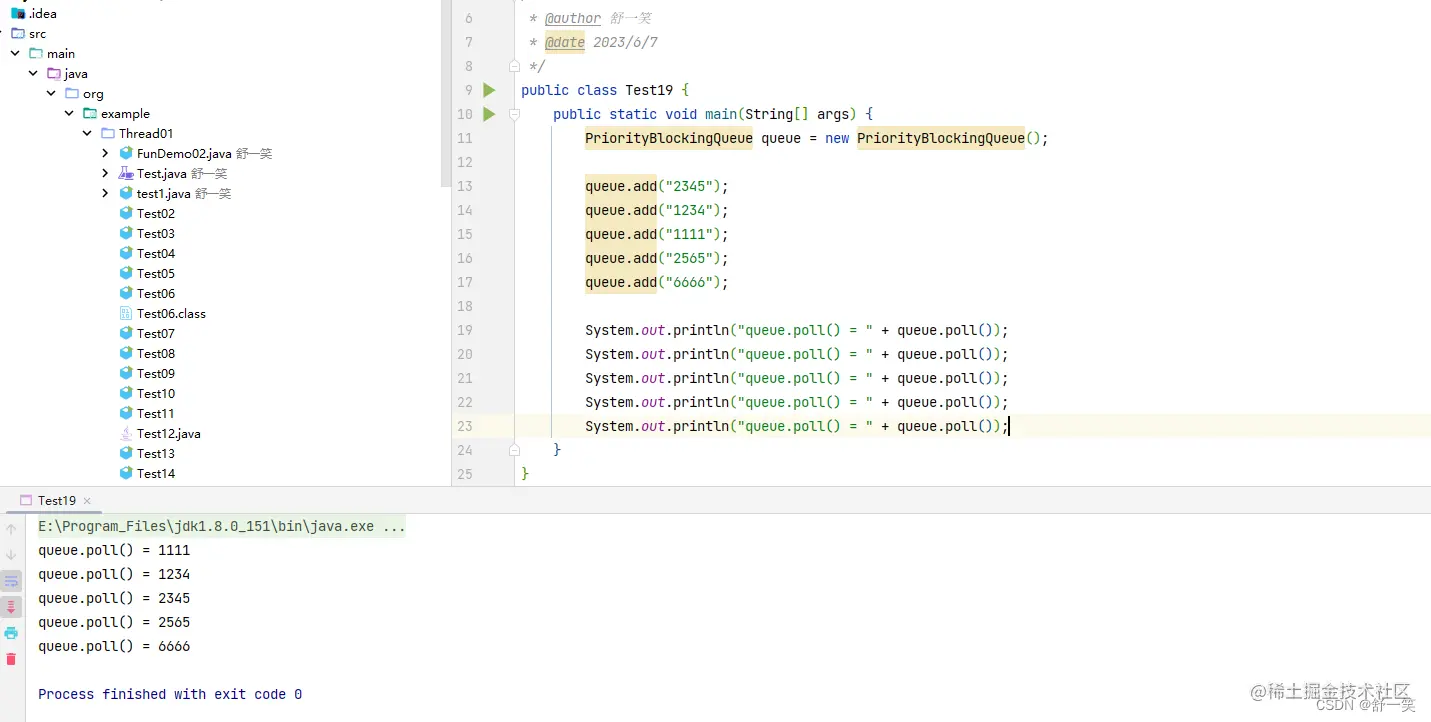Click 'Process finished with exit code 0'
Viewport: 1431px width, 722px height.
[170, 694]
